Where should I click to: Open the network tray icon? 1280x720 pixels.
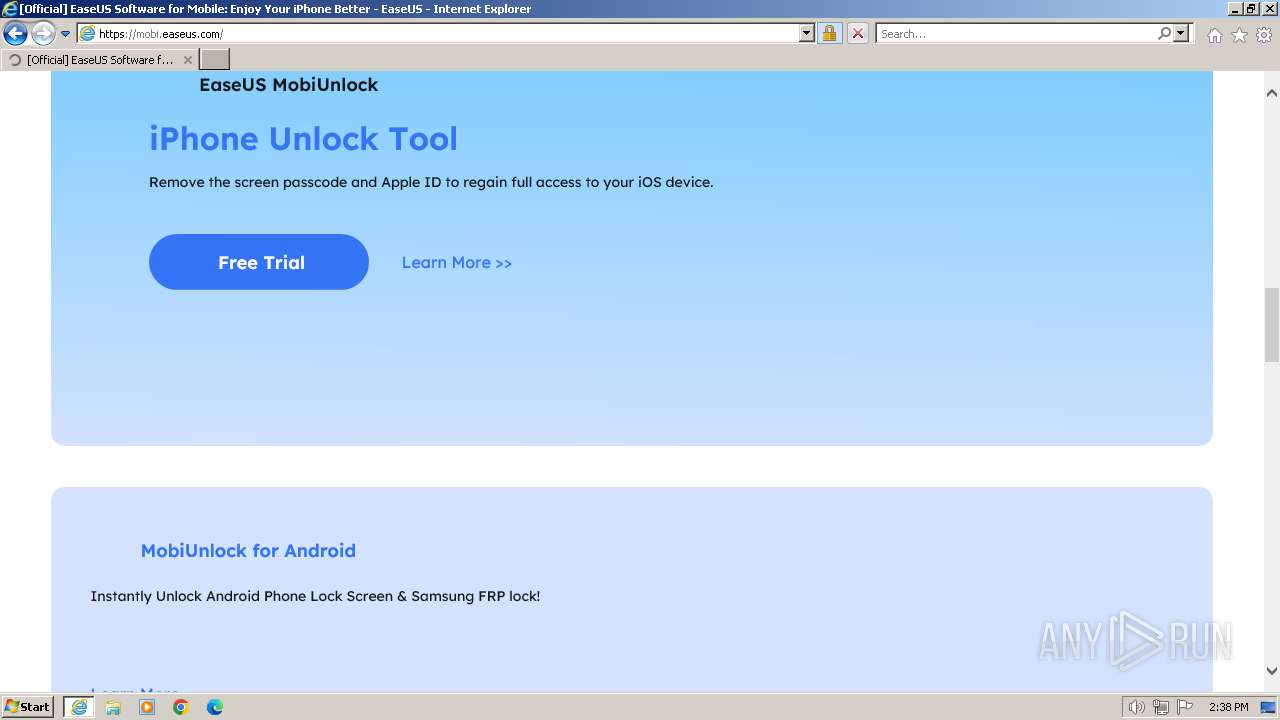click(1161, 707)
